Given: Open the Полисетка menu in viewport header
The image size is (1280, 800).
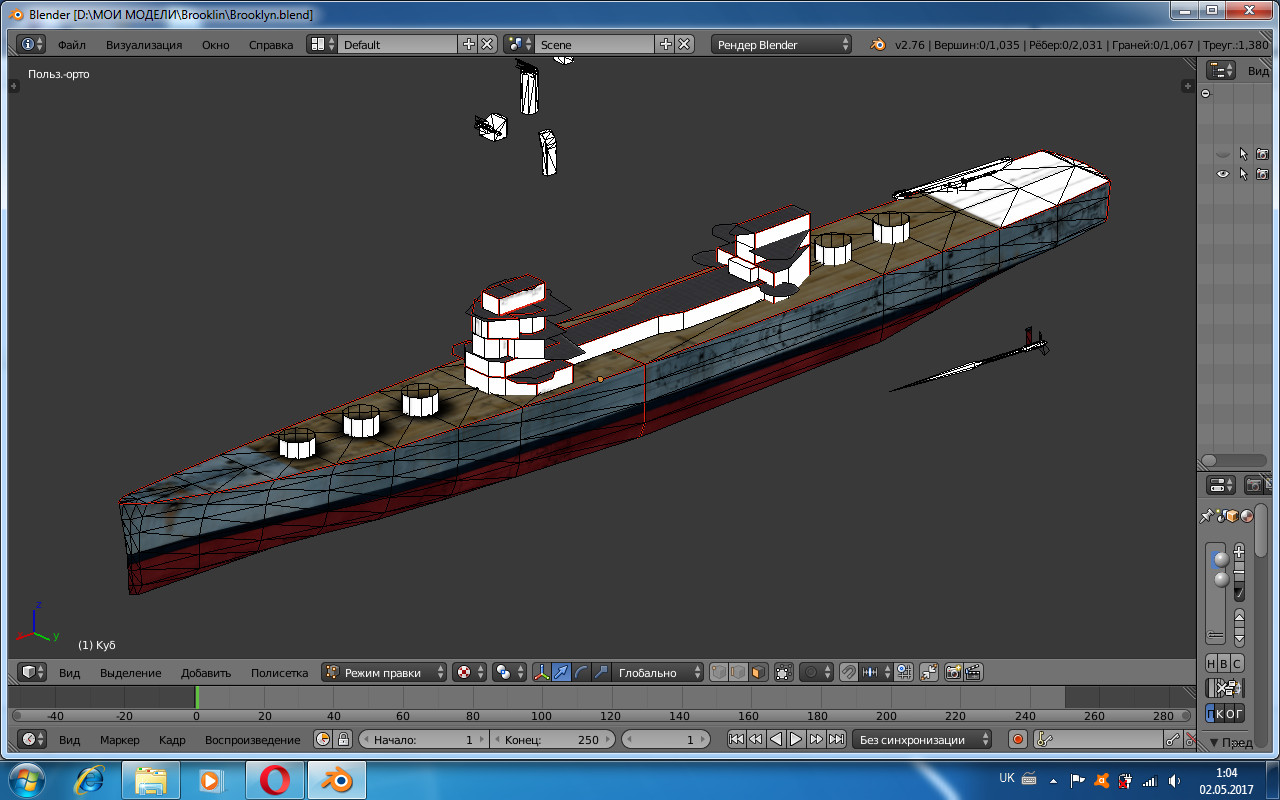Looking at the screenshot, I should coord(279,673).
